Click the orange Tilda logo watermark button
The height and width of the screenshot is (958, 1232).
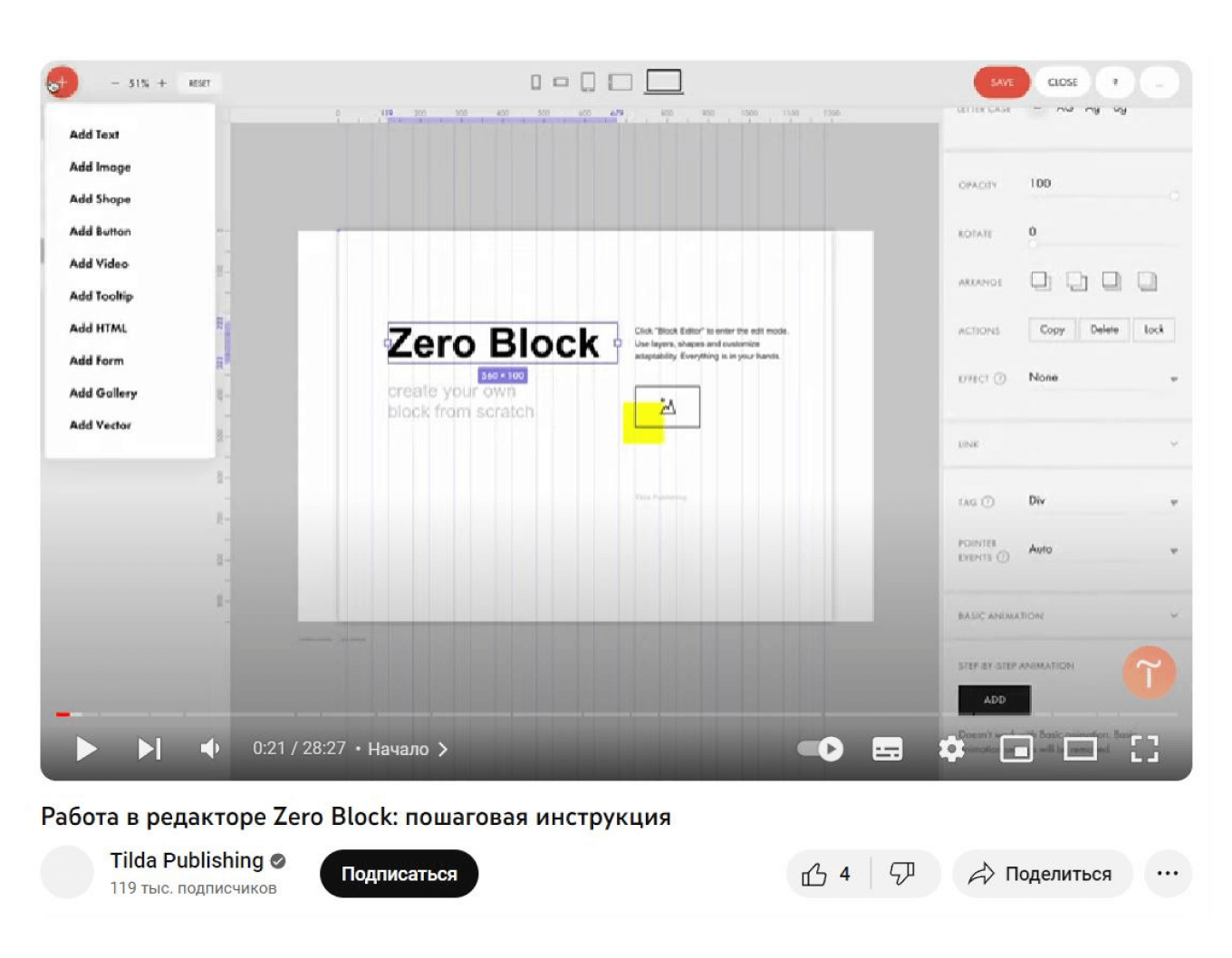[x=1149, y=672]
